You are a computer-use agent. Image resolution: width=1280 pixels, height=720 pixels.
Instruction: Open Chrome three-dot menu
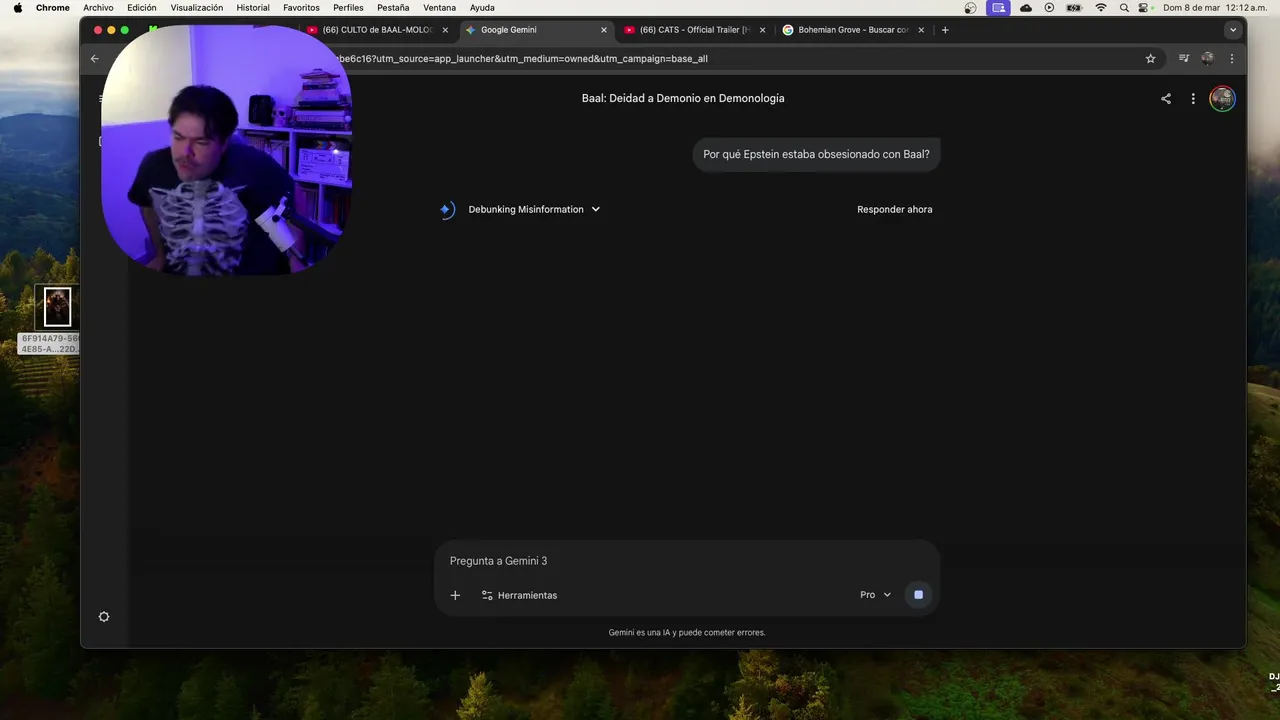(1231, 59)
